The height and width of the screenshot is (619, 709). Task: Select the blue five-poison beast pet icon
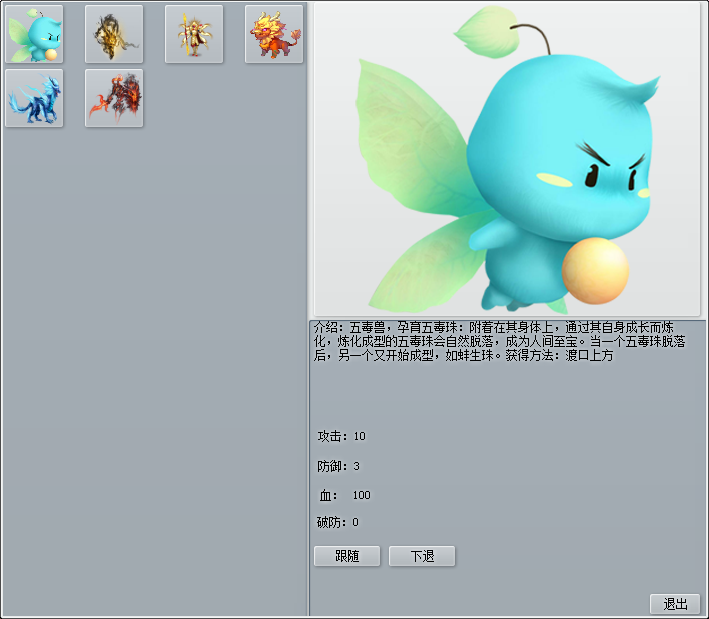[34, 34]
